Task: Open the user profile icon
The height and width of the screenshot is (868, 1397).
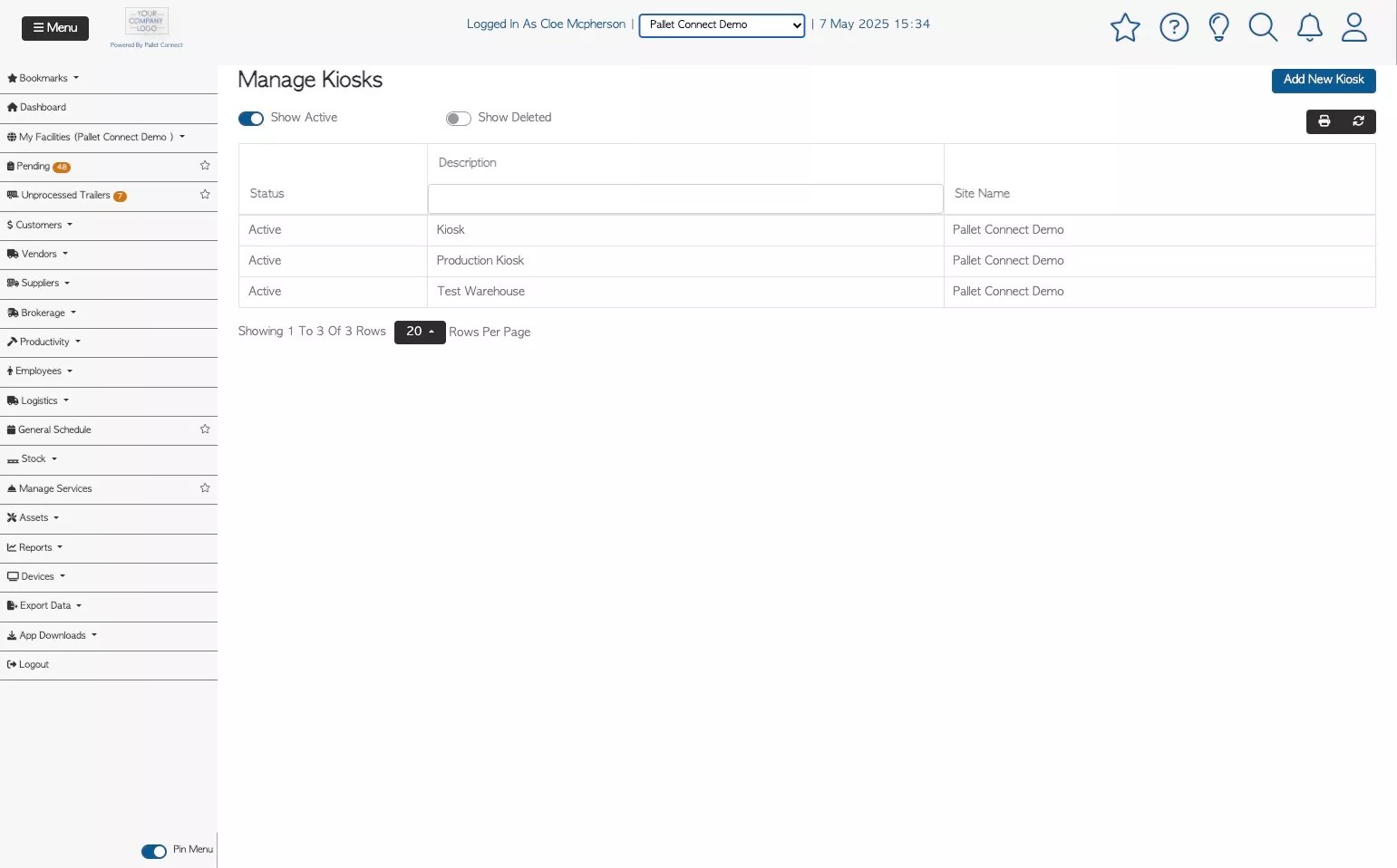Action: 1353,27
